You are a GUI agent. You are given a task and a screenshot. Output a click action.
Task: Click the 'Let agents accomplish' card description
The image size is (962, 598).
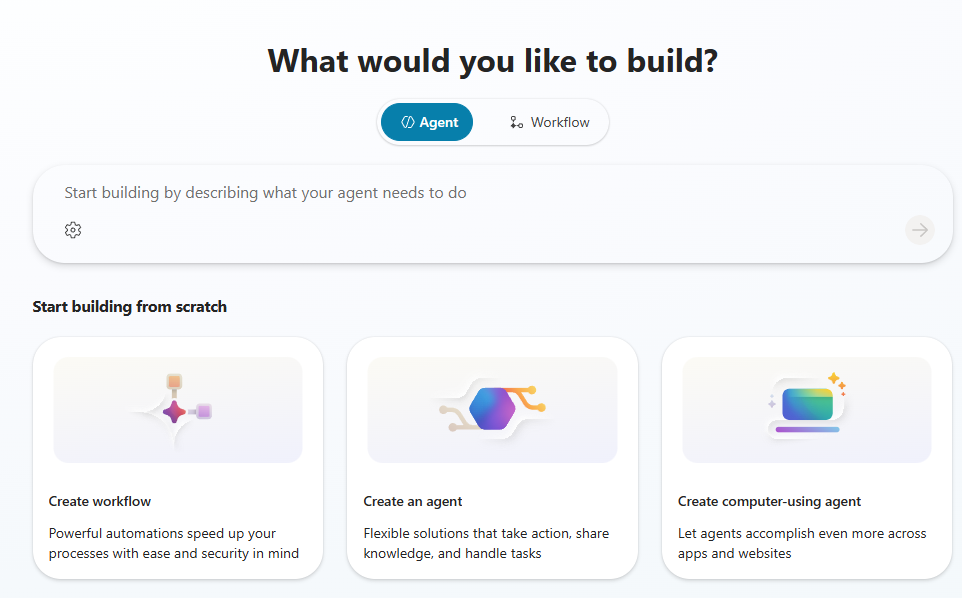(802, 543)
